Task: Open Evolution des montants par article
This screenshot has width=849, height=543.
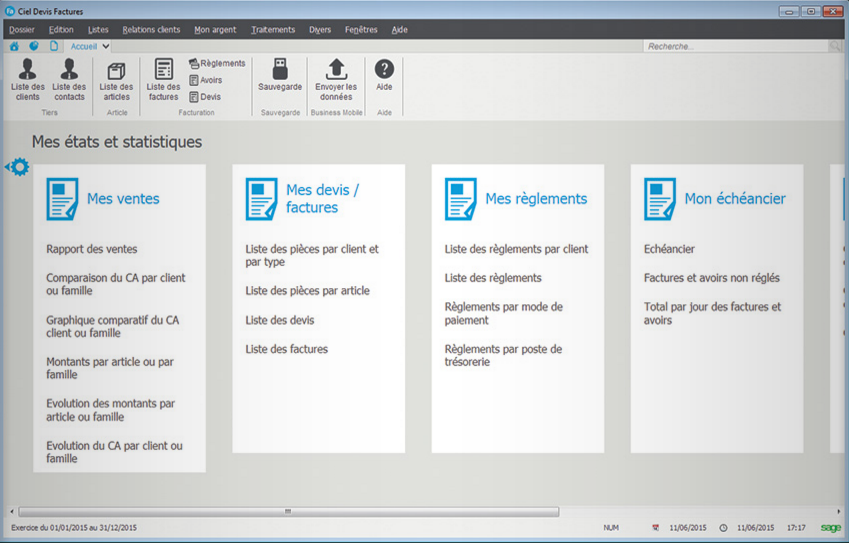Action: coord(110,410)
